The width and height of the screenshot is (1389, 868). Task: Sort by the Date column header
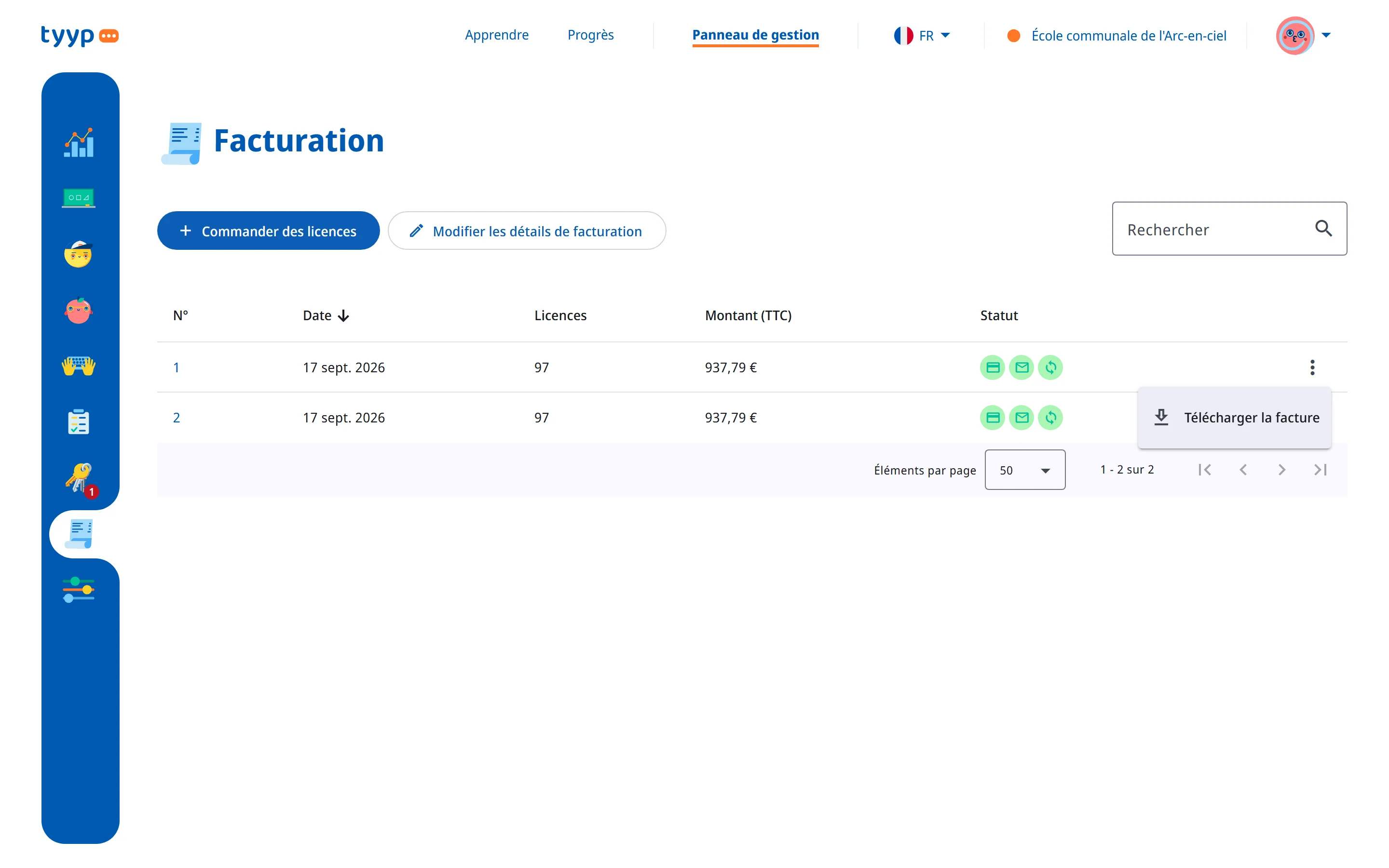point(326,316)
